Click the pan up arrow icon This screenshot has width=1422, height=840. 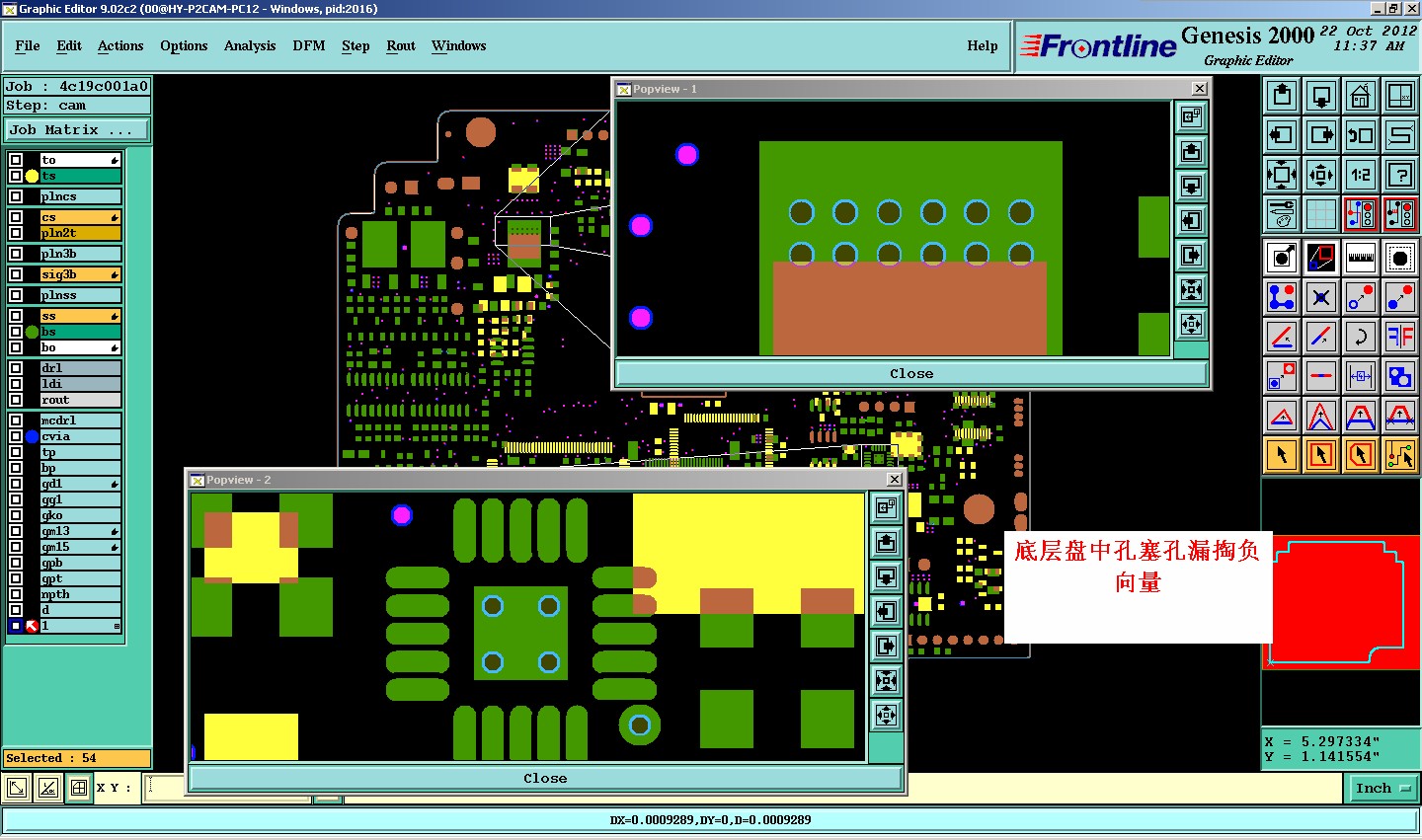(x=1282, y=96)
